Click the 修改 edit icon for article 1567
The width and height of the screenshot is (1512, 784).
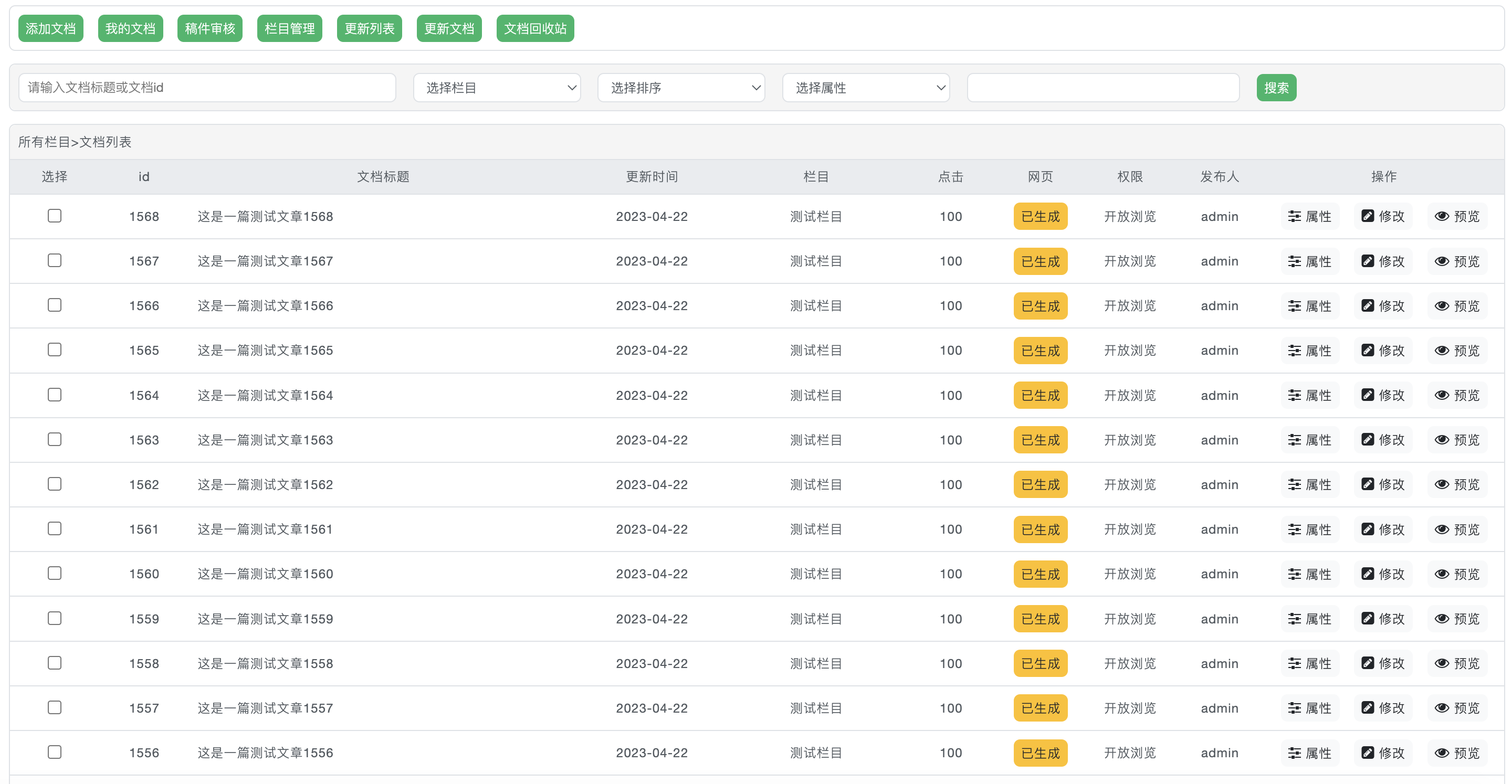[x=1368, y=261]
